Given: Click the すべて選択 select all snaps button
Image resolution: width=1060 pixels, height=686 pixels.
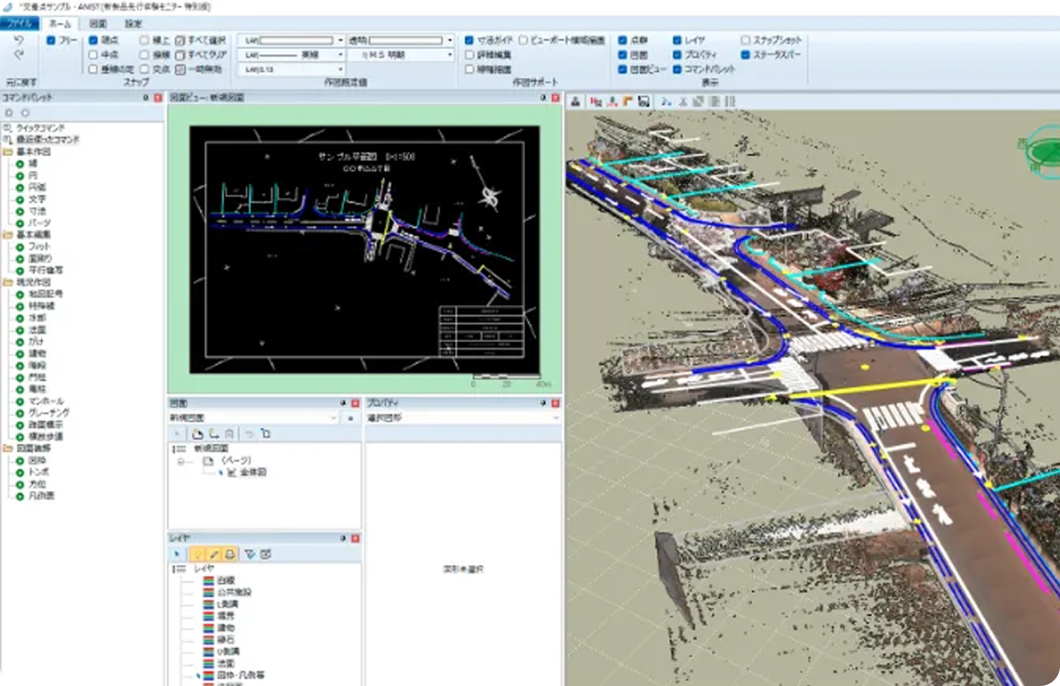Looking at the screenshot, I should 201,41.
